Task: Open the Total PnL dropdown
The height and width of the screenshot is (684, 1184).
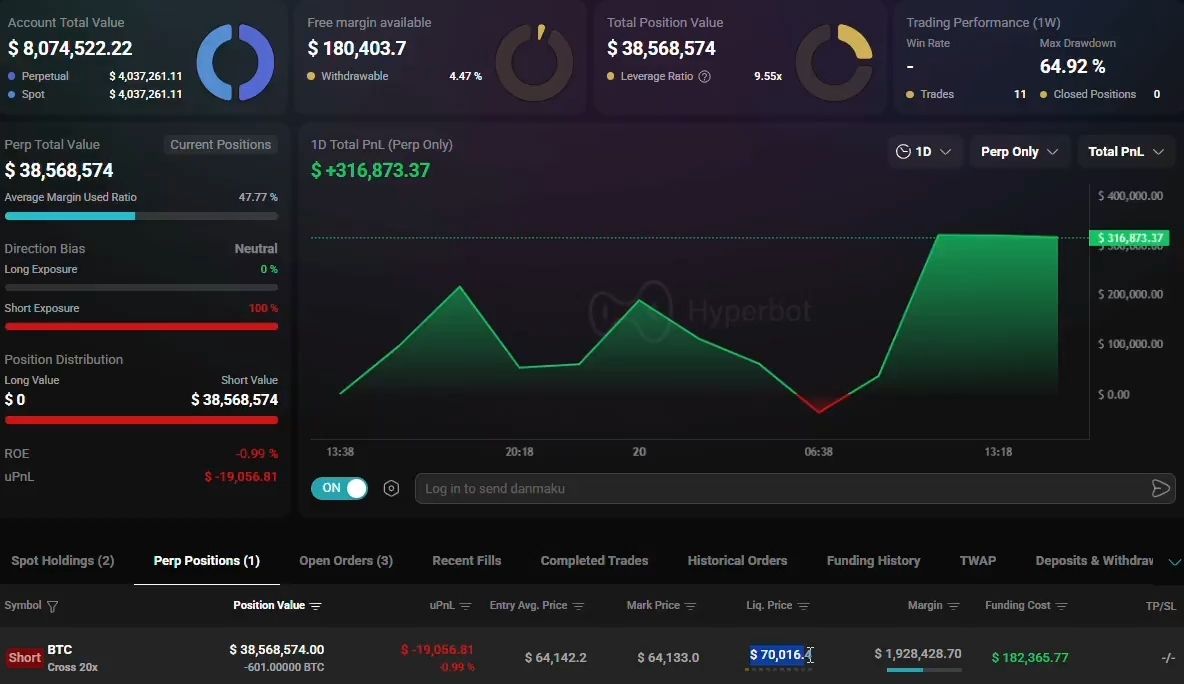Action: (x=1125, y=152)
